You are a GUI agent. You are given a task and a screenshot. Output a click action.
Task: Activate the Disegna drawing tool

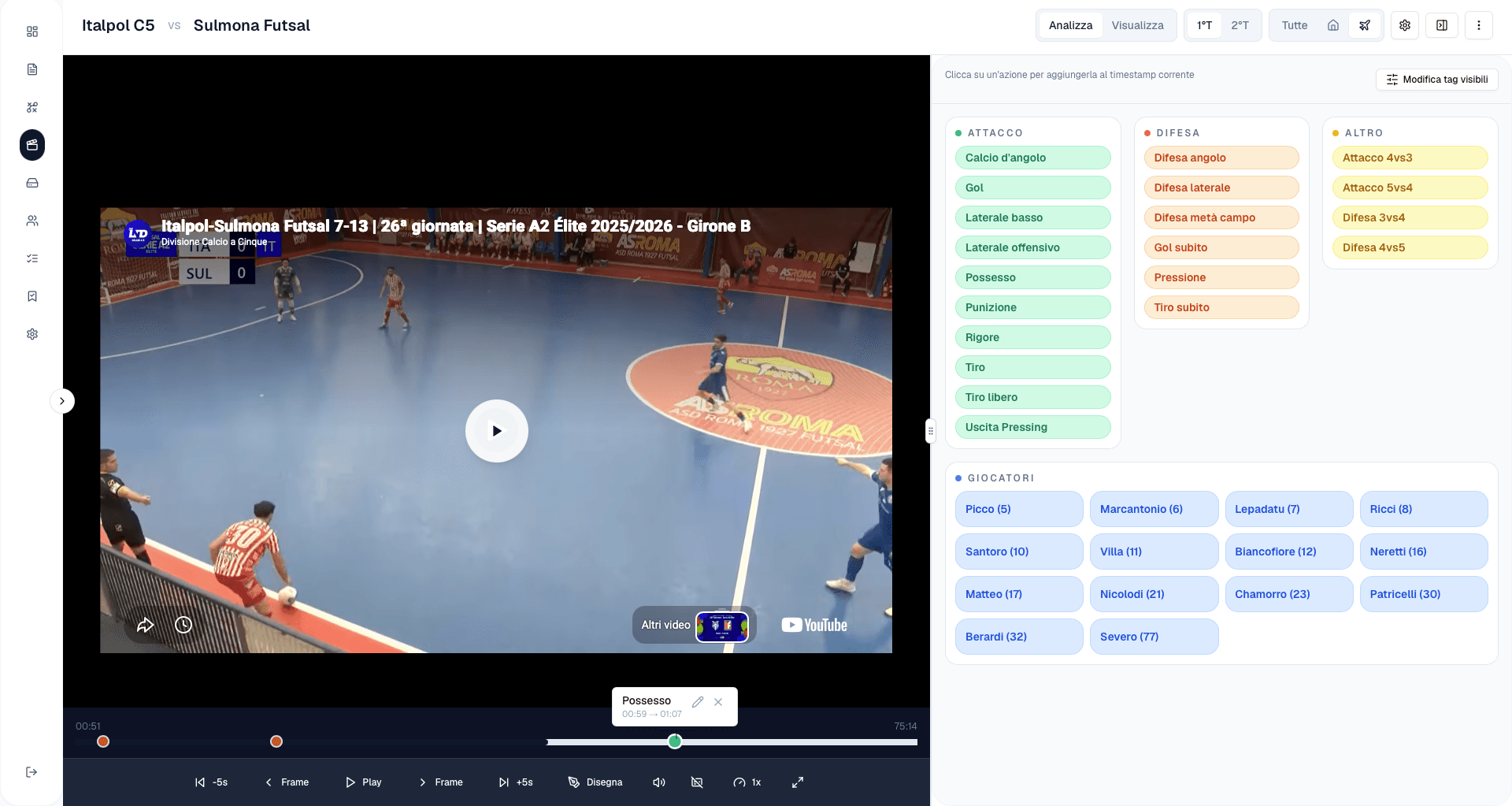click(595, 782)
